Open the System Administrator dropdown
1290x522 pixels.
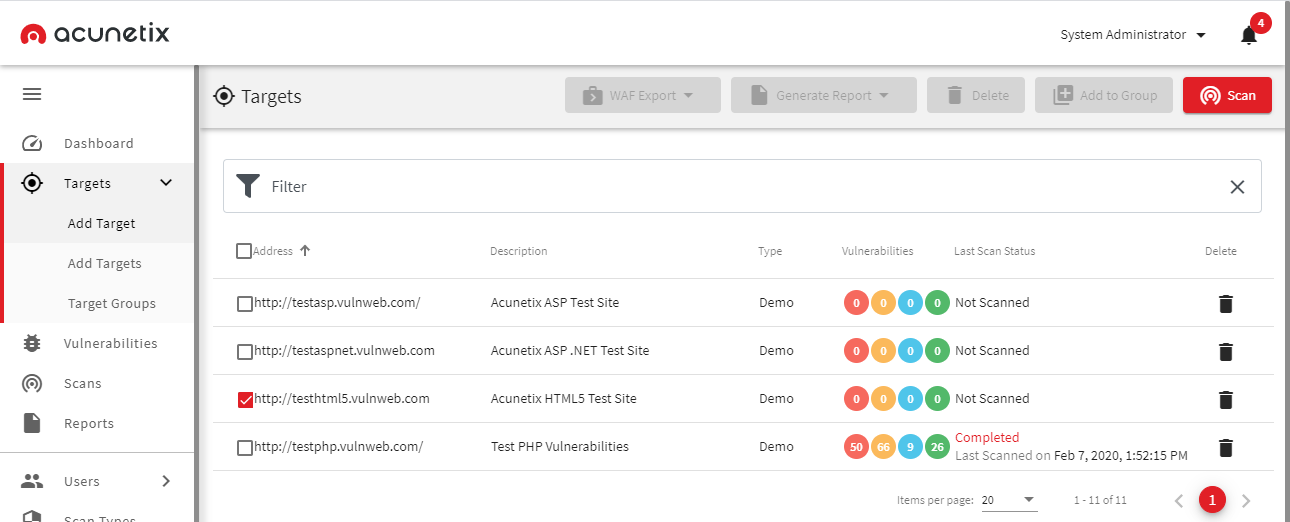(1132, 35)
